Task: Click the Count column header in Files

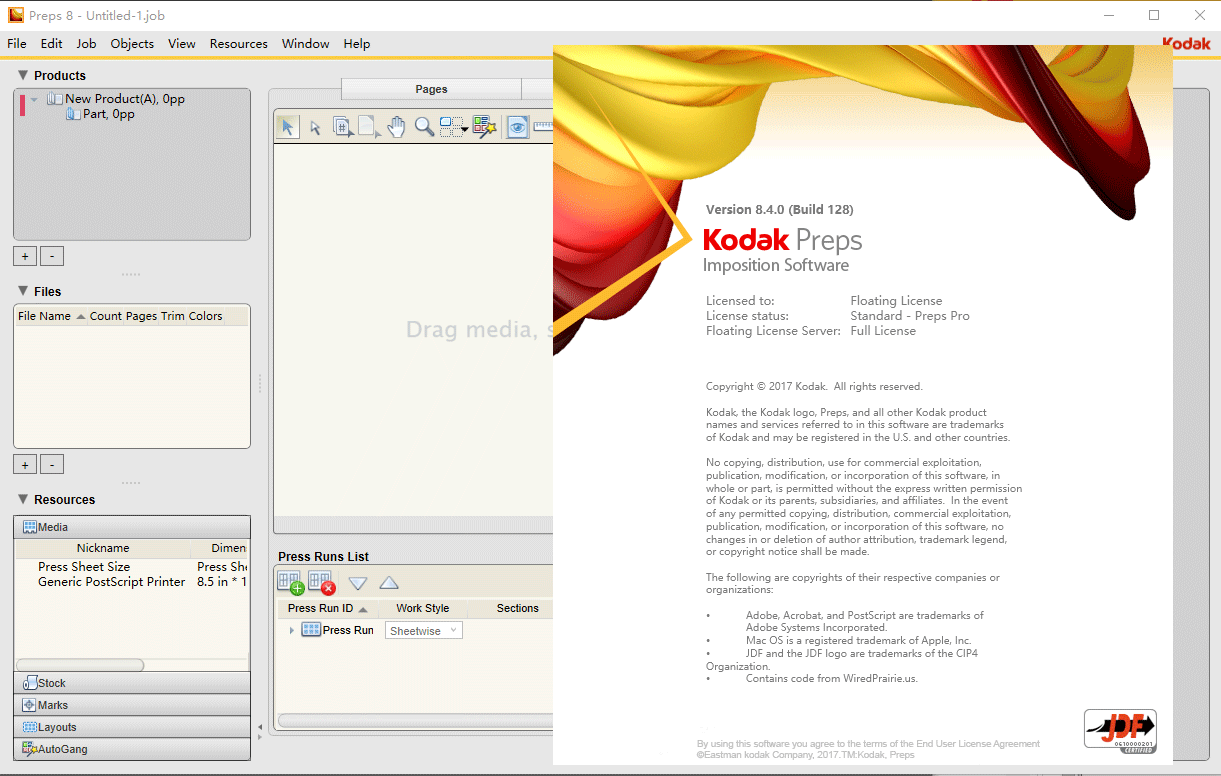Action: pyautogui.click(x=106, y=316)
